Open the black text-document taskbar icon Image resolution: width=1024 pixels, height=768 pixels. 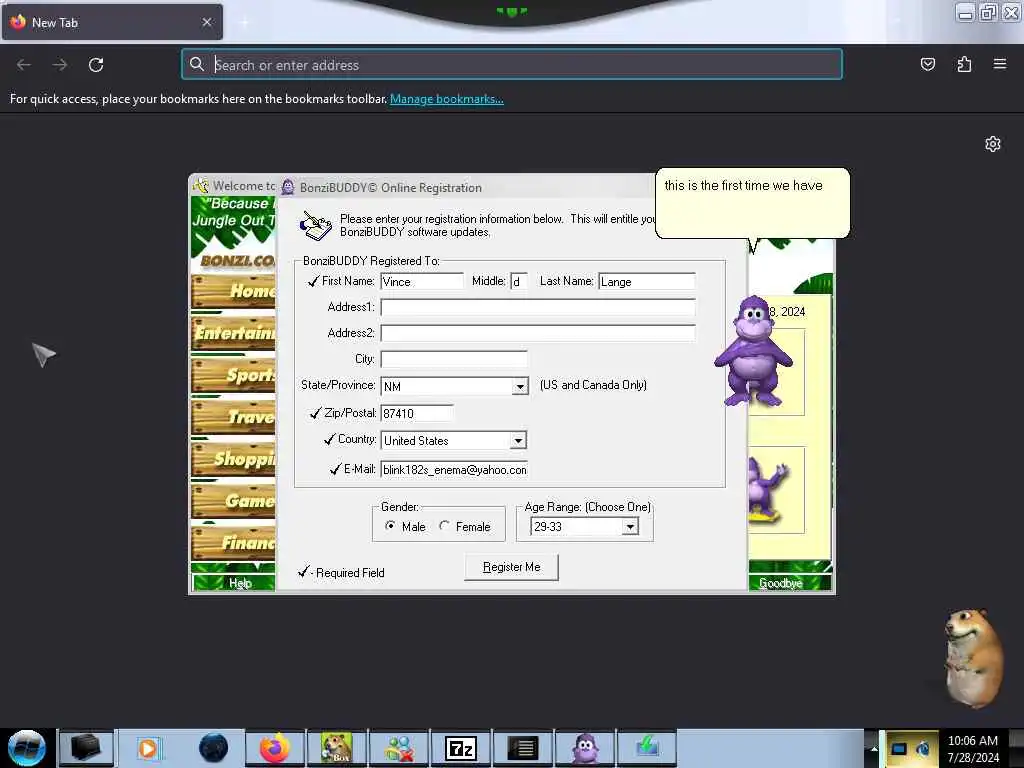[522, 748]
